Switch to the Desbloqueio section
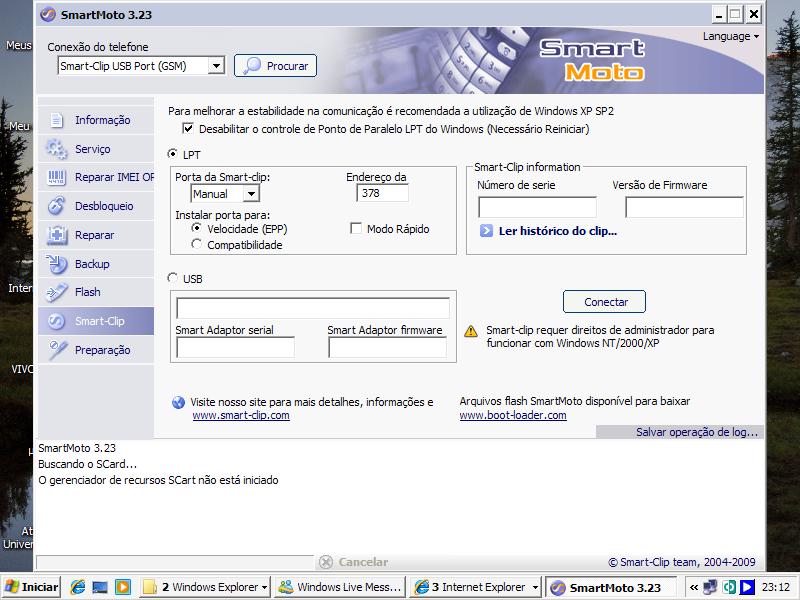The height and width of the screenshot is (600, 800). click(x=96, y=206)
